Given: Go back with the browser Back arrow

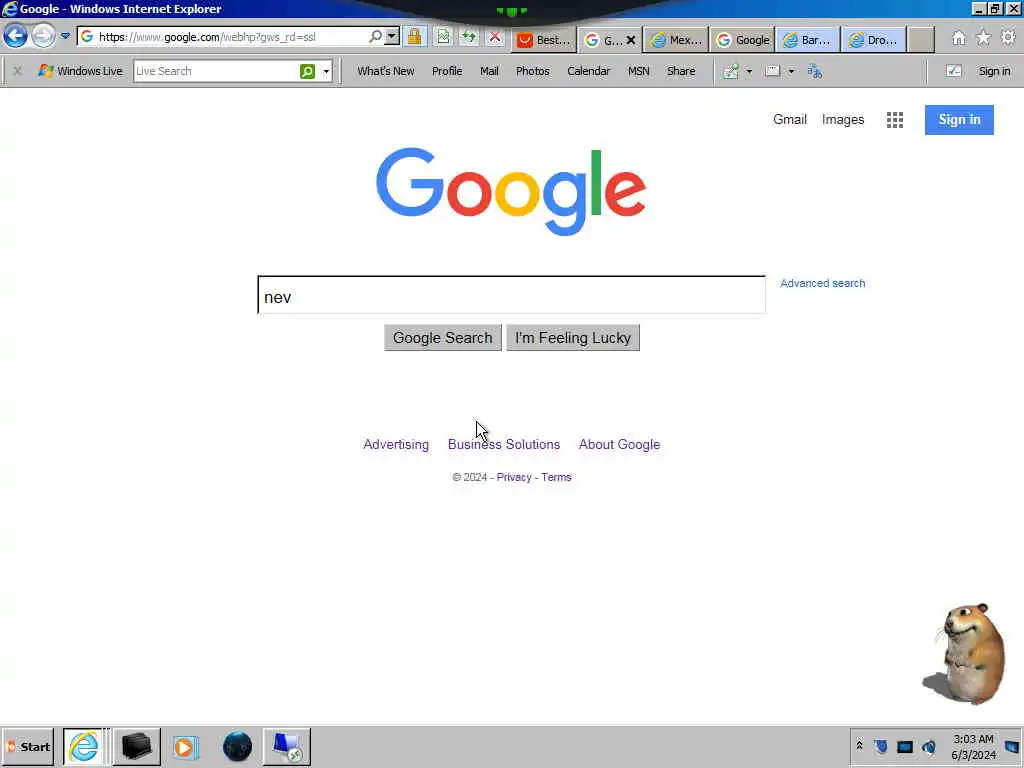Looking at the screenshot, I should click(x=15, y=36).
